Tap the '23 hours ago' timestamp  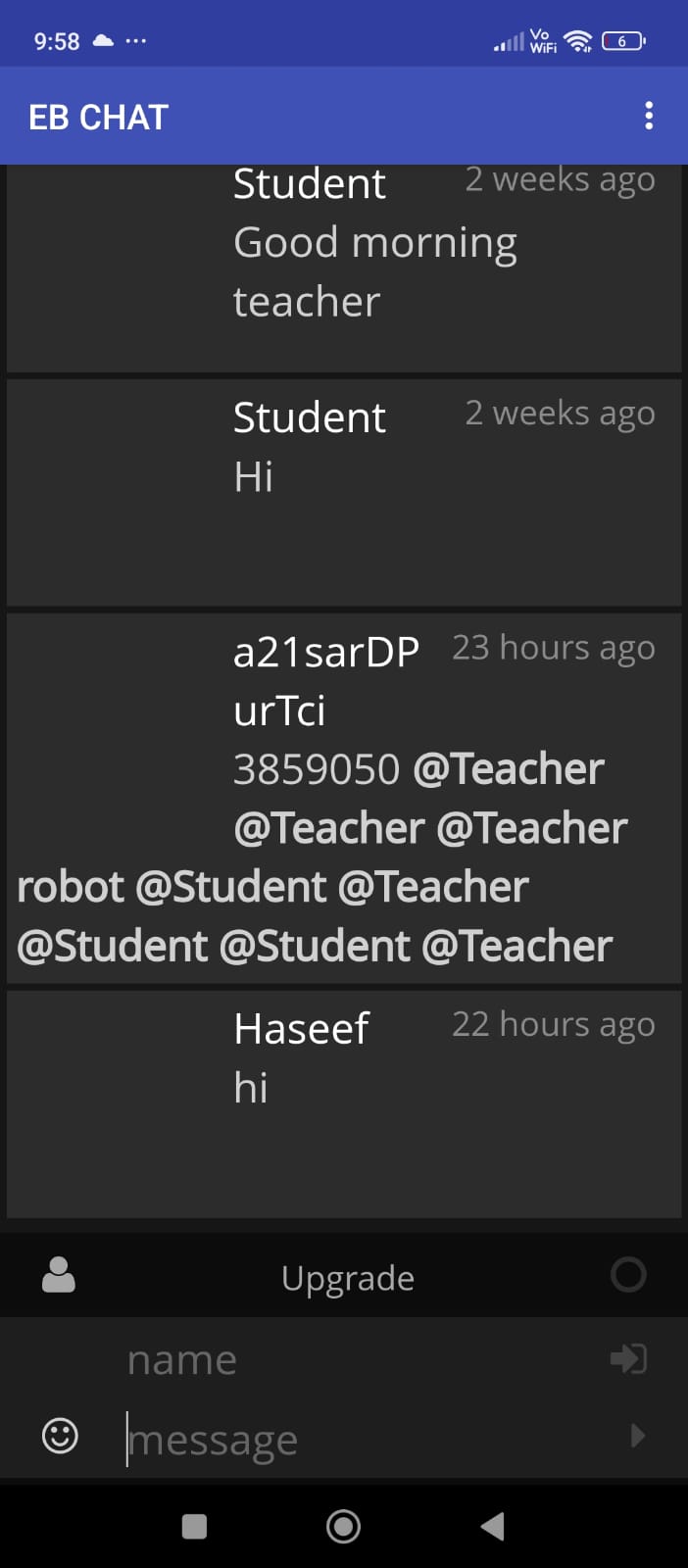(x=554, y=648)
